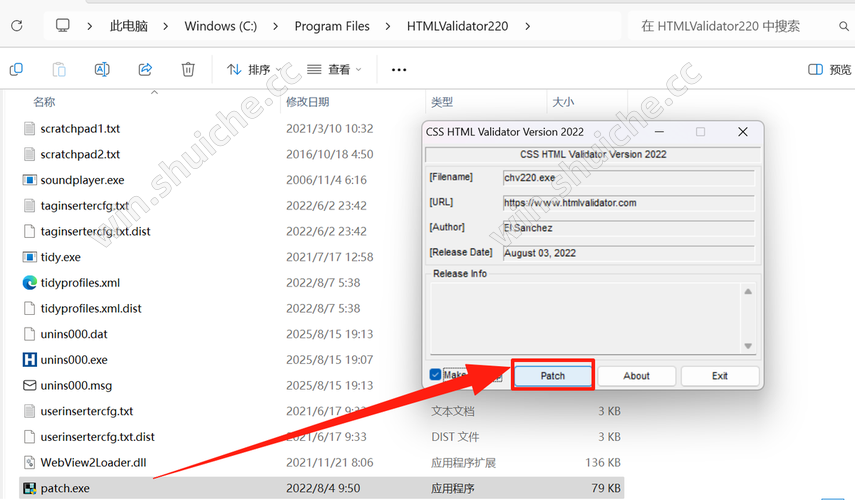Select the tidy.exe file icon
The height and width of the screenshot is (500, 855).
[29, 257]
